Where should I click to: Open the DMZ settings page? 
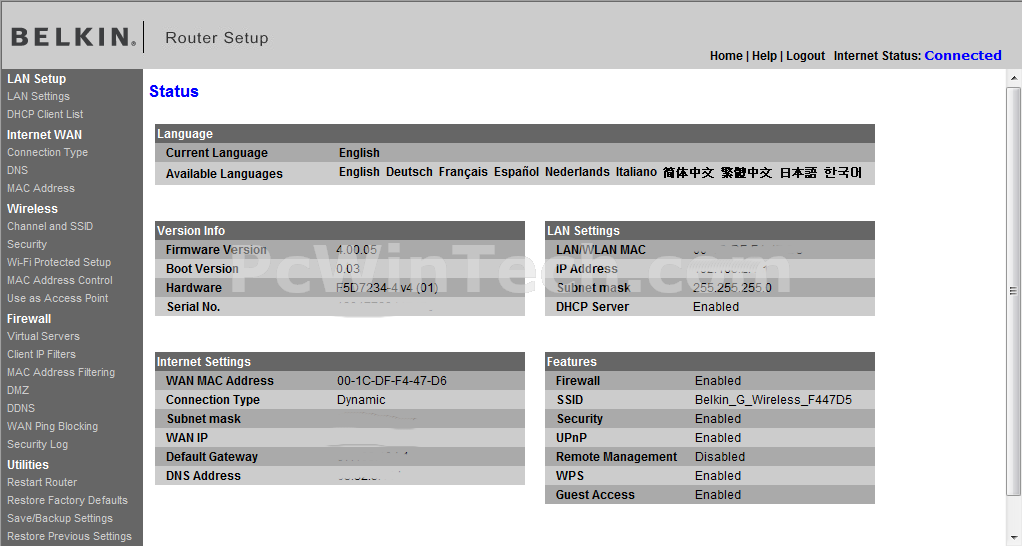coord(18,390)
